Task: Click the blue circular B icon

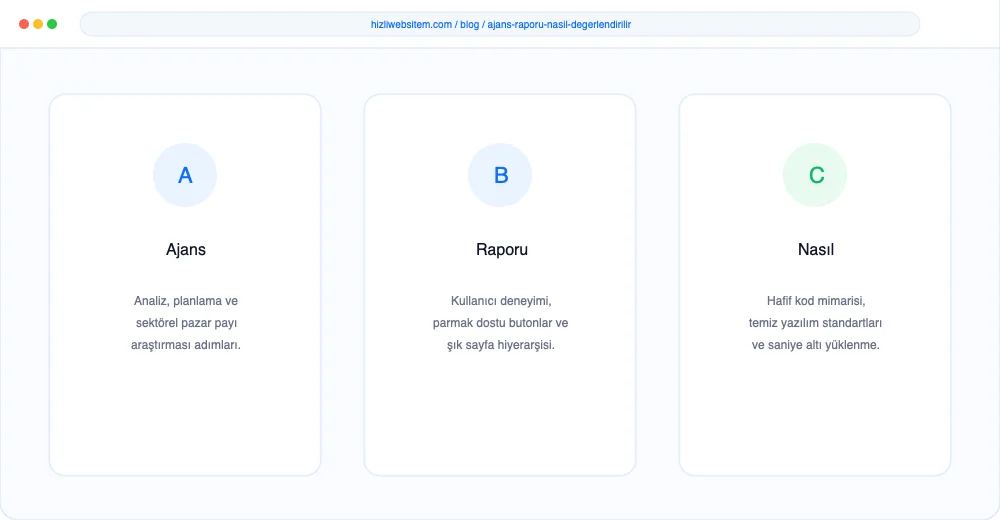Action: pyautogui.click(x=500, y=175)
